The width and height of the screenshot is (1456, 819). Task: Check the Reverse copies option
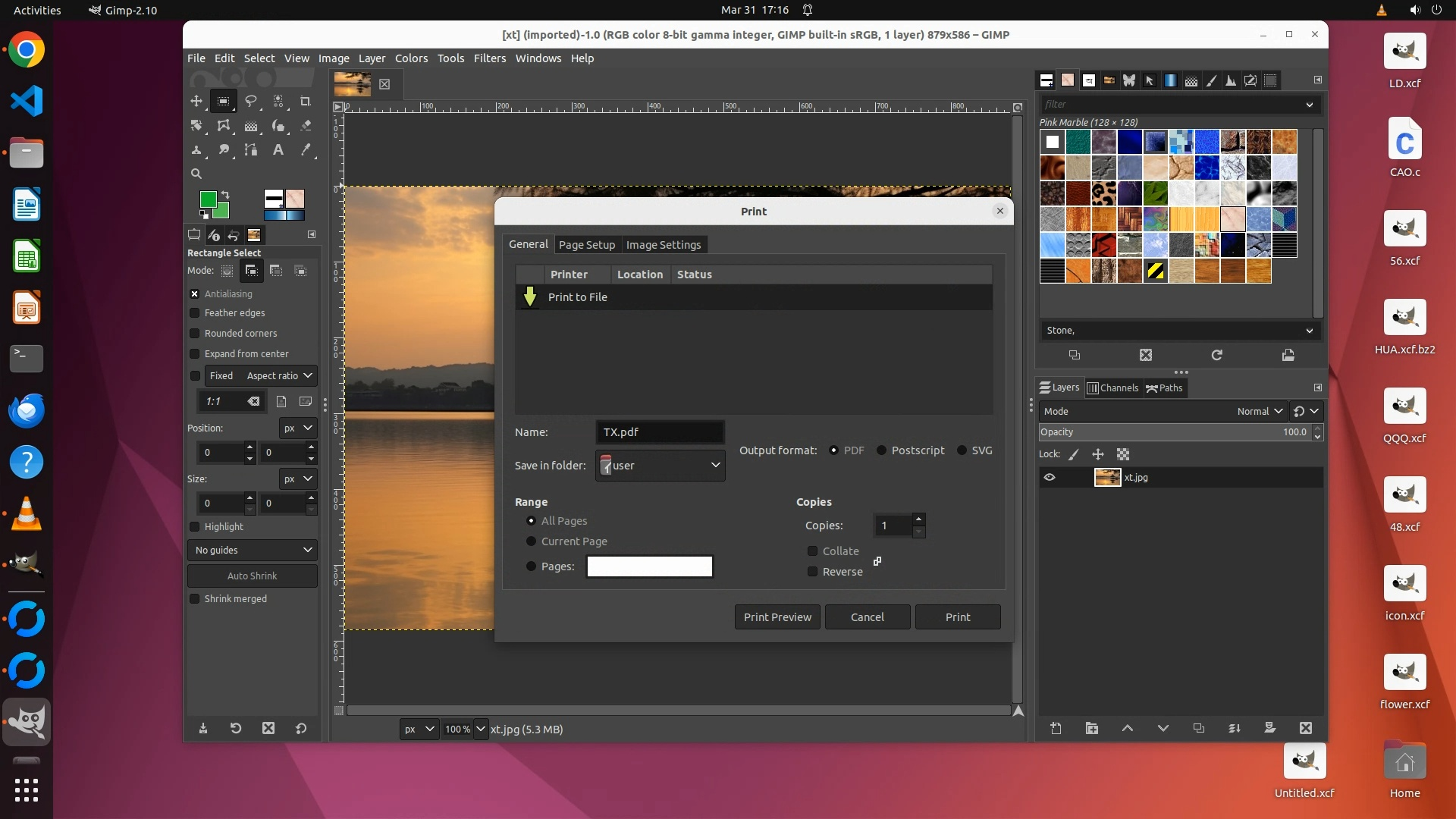point(813,572)
